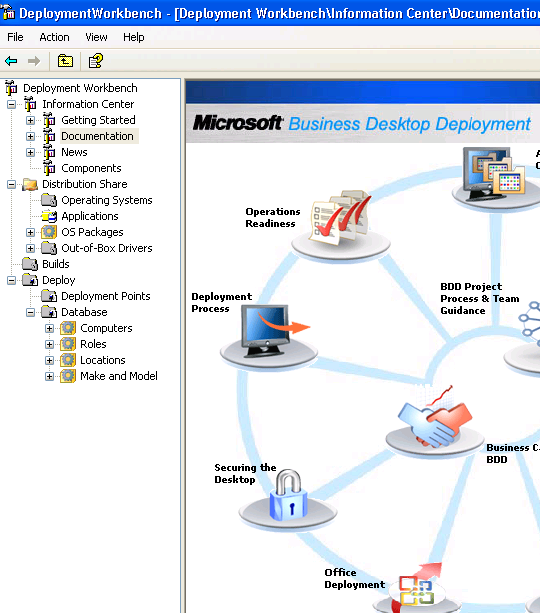Select Operating Systems in the tree
Image resolution: width=540 pixels, height=613 pixels.
click(x=107, y=200)
